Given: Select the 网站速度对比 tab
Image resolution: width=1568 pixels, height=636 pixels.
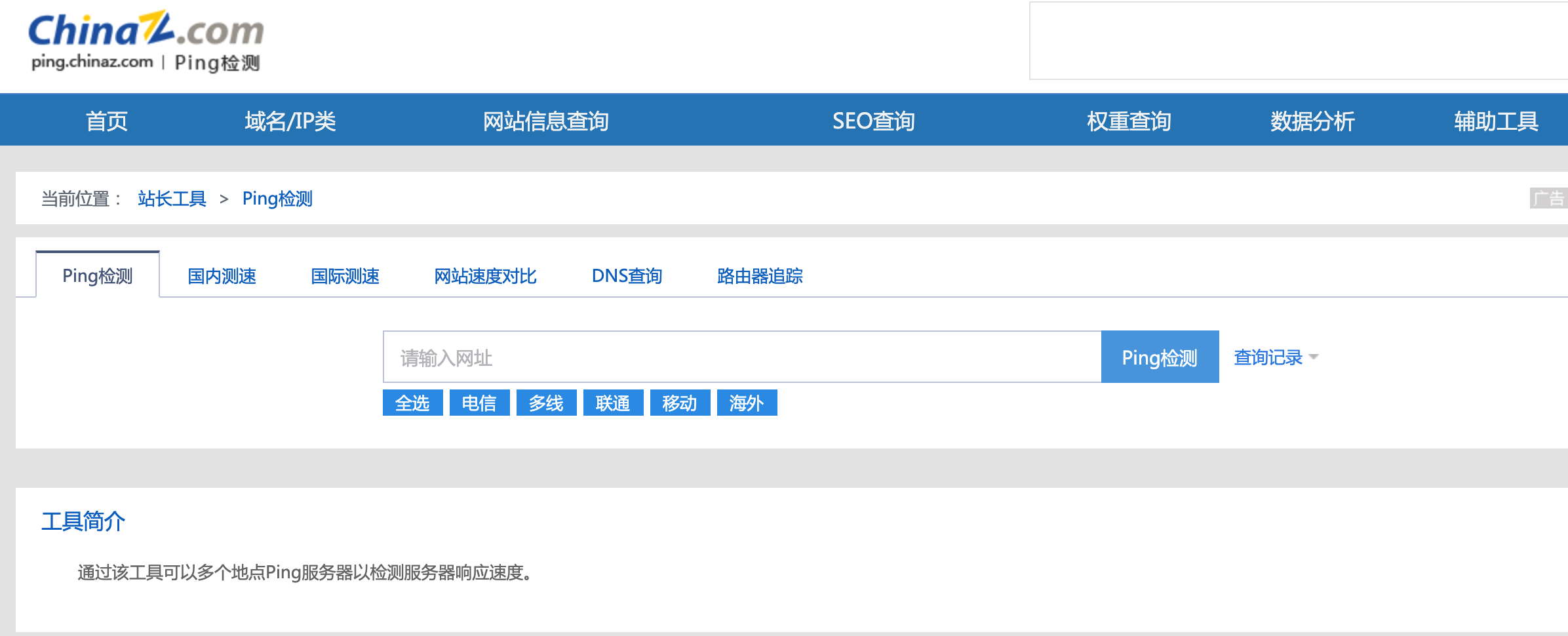Looking at the screenshot, I should (x=485, y=276).
